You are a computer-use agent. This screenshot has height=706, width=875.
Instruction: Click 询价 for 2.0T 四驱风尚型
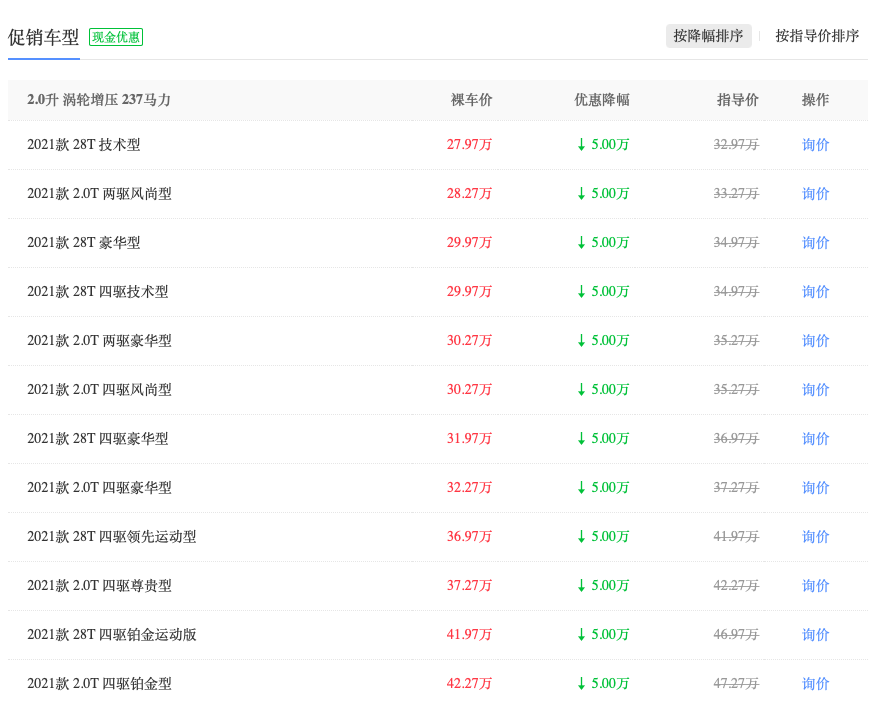pos(815,390)
